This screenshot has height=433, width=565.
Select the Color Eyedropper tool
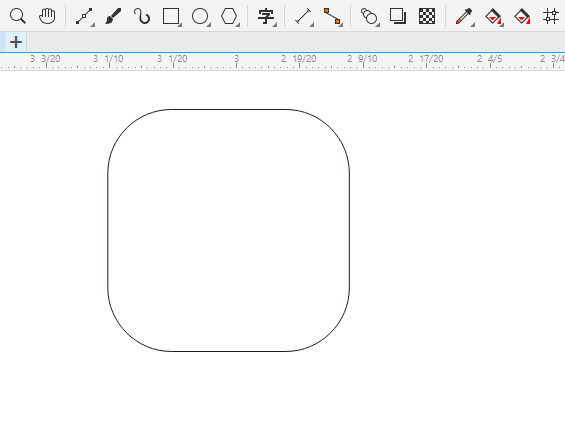coord(464,16)
